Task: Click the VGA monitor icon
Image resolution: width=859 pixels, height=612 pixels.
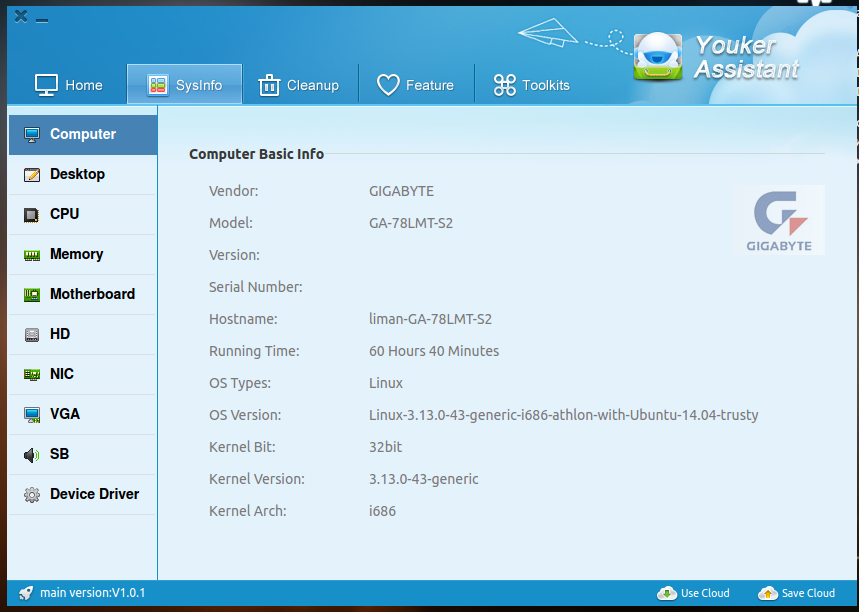Action: (32, 415)
